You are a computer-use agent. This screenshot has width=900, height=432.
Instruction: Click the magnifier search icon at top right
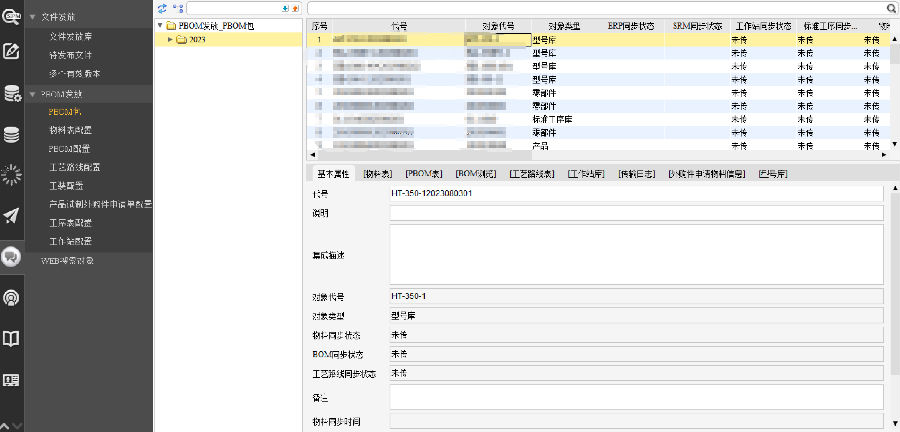coord(891,7)
